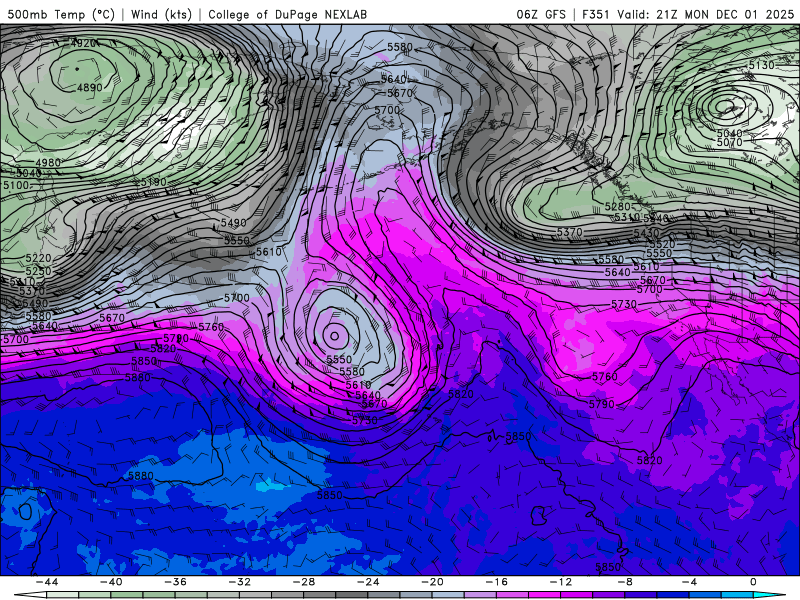This screenshot has height=600, width=800.
Task: Click the "4890" contour label
Action: [x=89, y=88]
